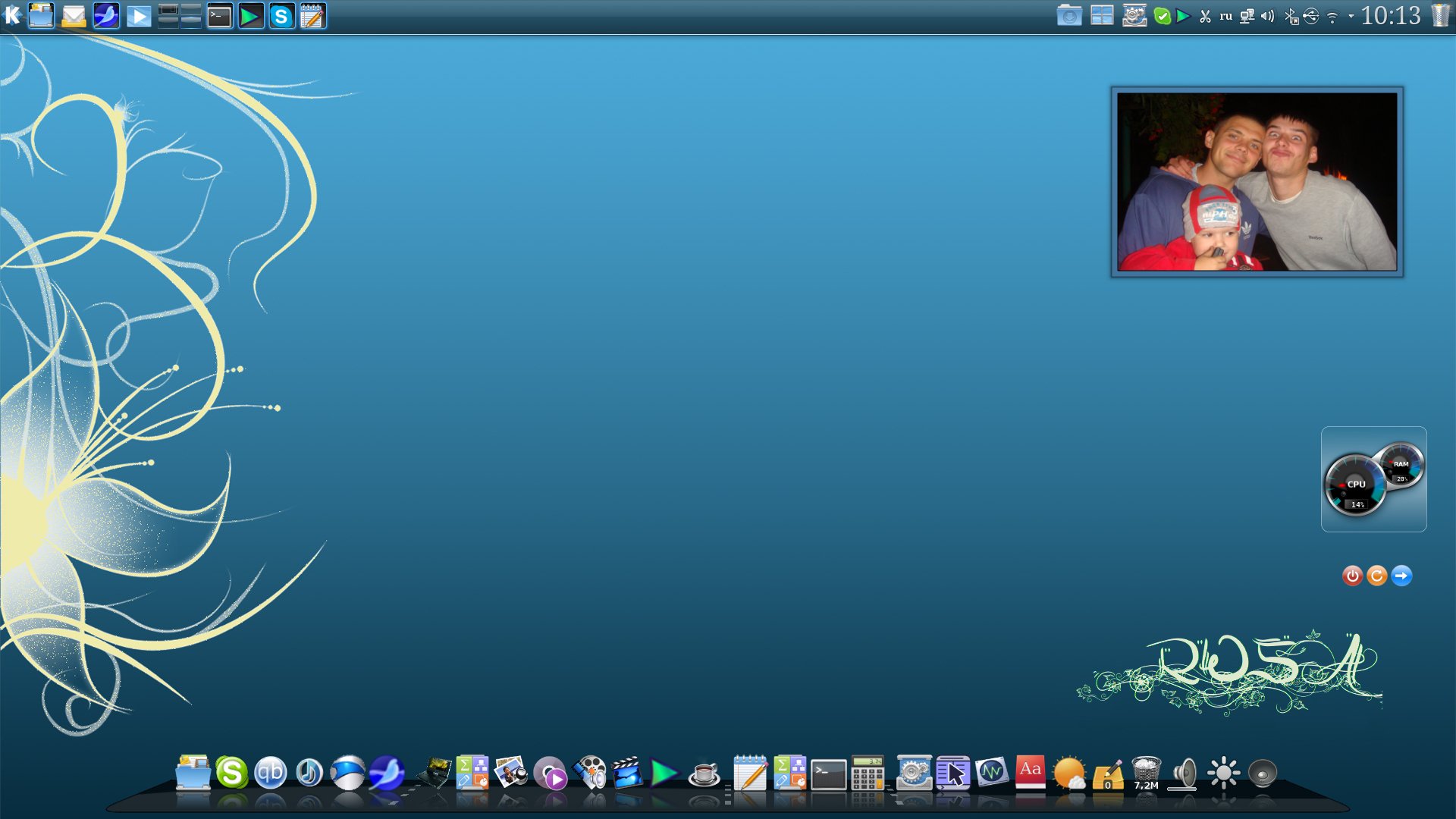Open Skype from the bottom dock
1456x819 pixels.
(x=231, y=773)
